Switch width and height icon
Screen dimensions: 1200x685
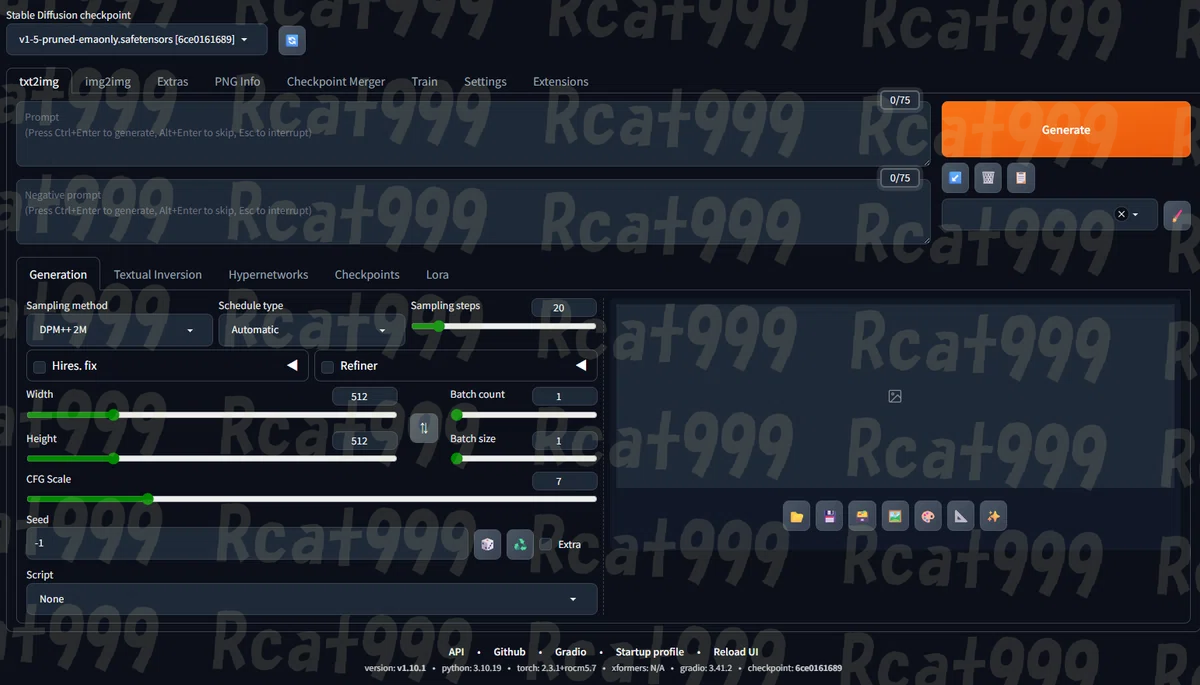pos(424,428)
